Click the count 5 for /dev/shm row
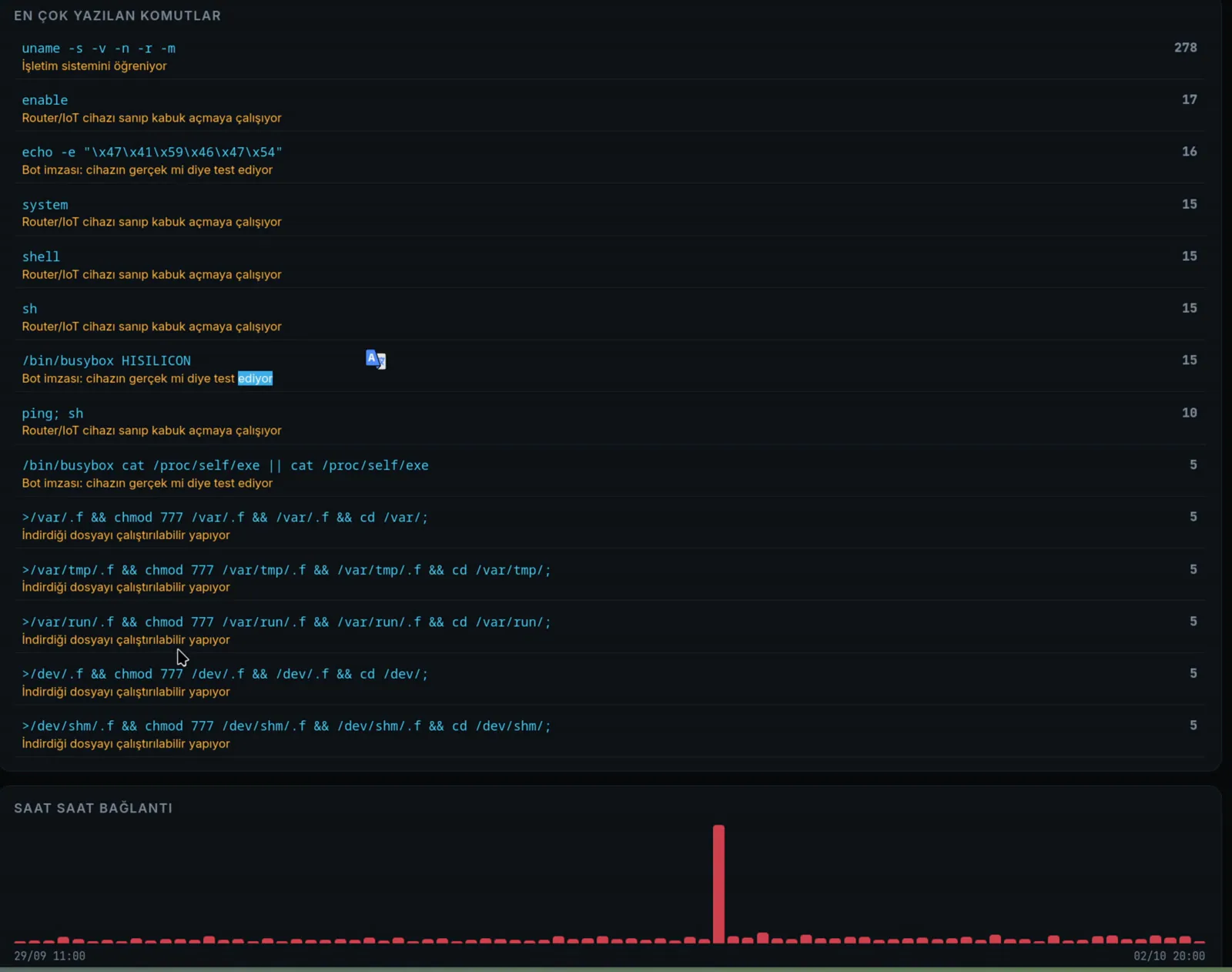 (x=1193, y=726)
